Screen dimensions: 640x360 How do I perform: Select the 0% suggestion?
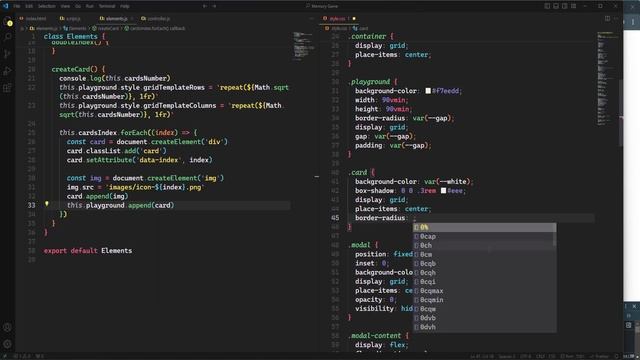pos(484,227)
